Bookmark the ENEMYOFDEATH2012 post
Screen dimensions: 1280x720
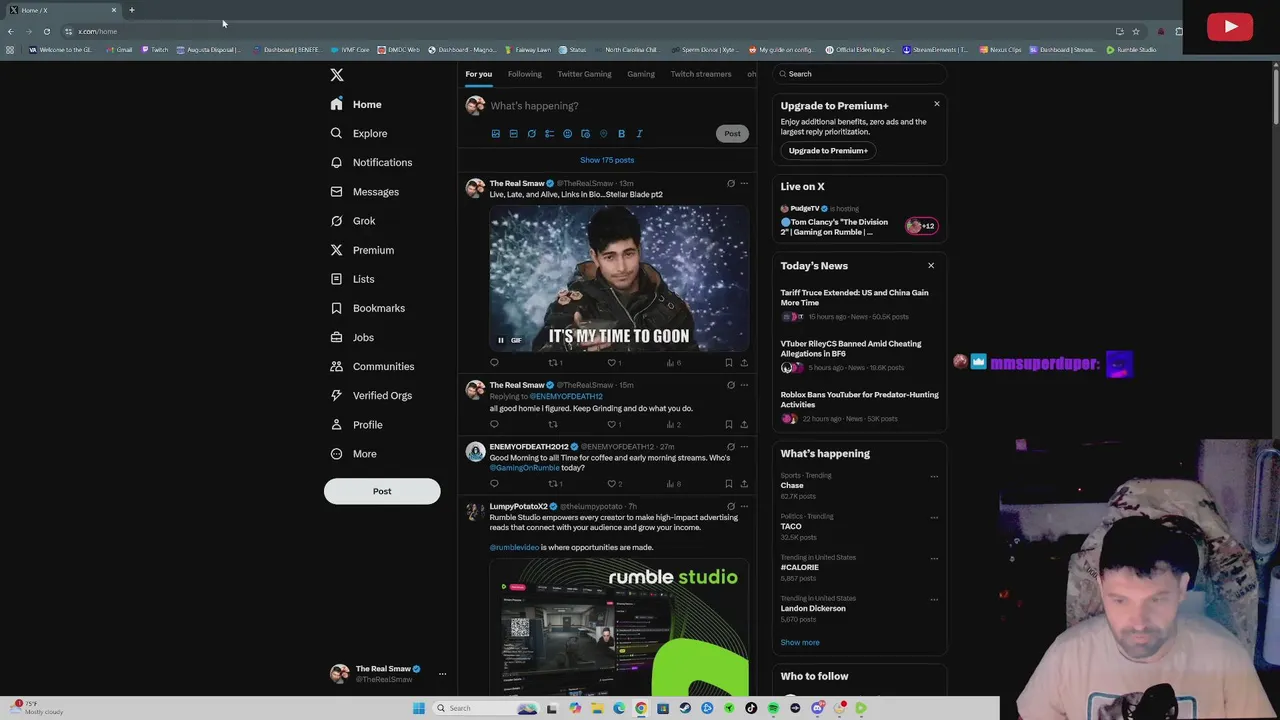point(729,484)
